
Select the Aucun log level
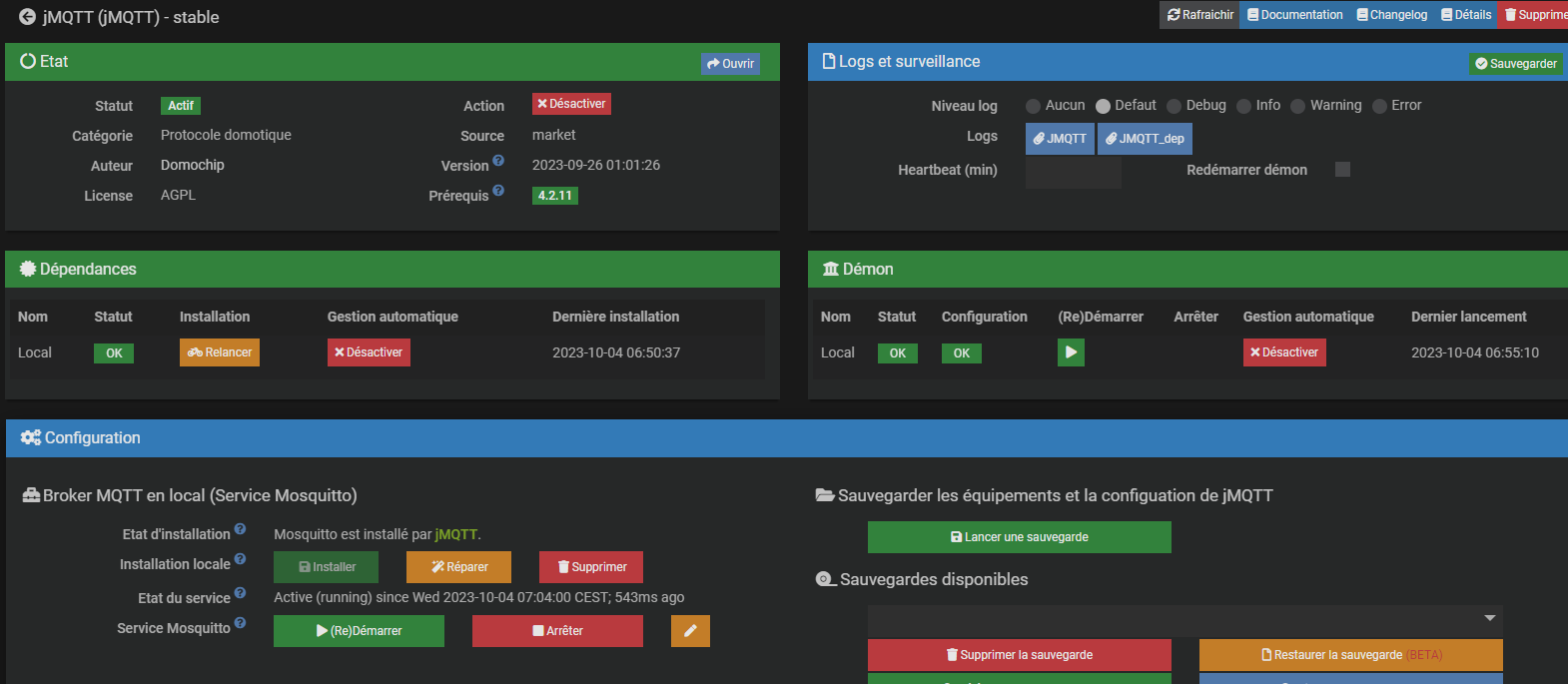[1034, 106]
